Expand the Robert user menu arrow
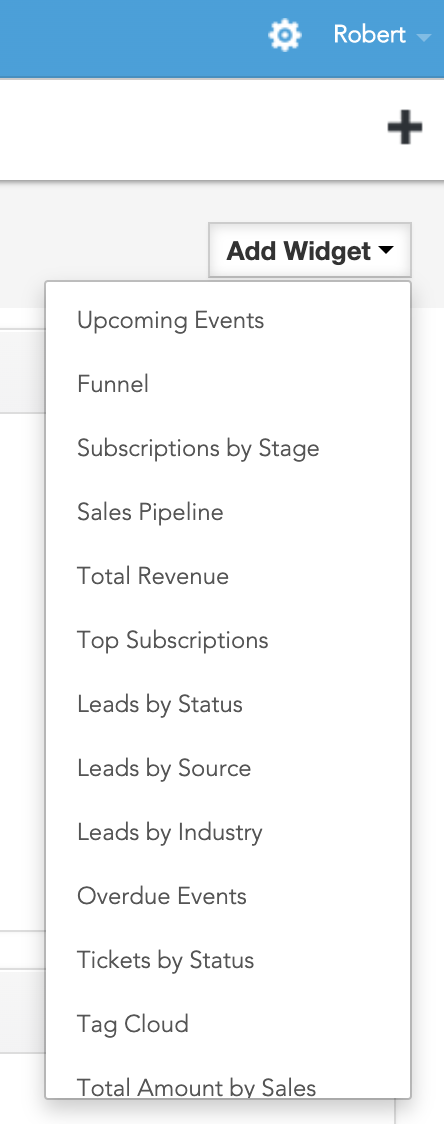The width and height of the screenshot is (444, 1124). pos(424,37)
